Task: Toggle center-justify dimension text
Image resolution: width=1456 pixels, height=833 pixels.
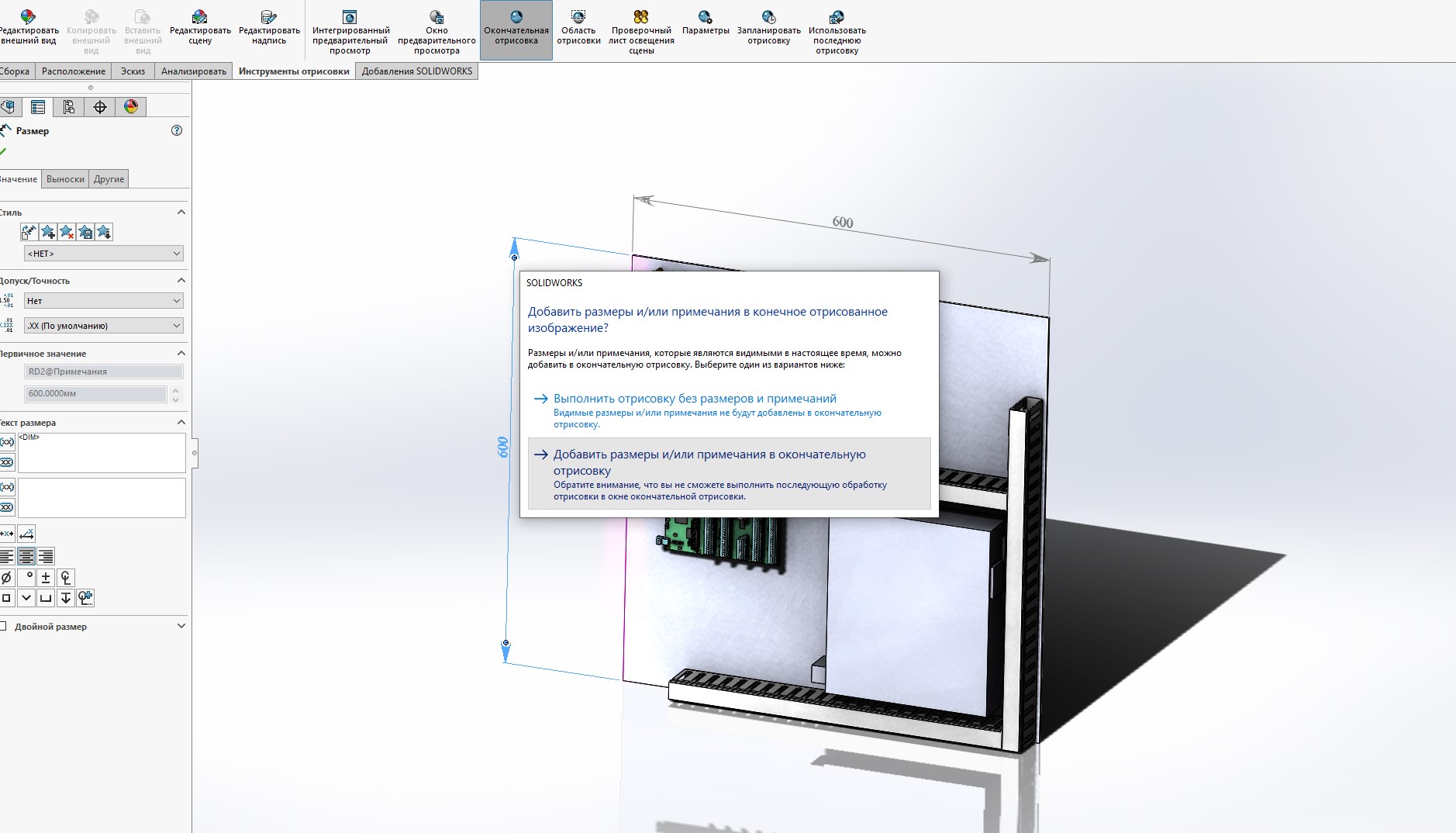Action: click(26, 556)
